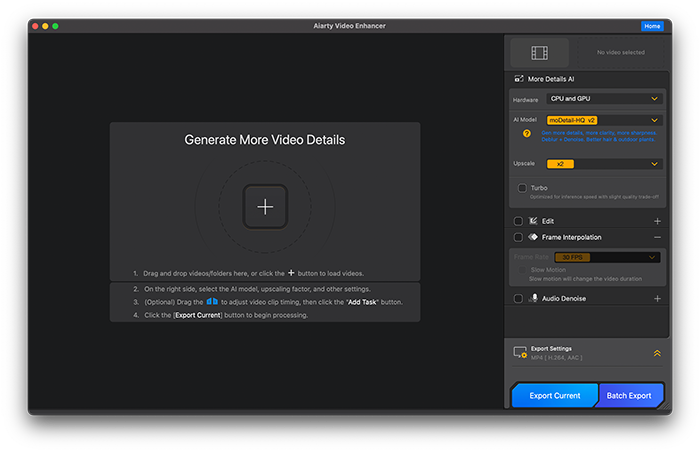This screenshot has height=452, width=700.
Task: Click the film strip video icon
Action: pos(539,53)
